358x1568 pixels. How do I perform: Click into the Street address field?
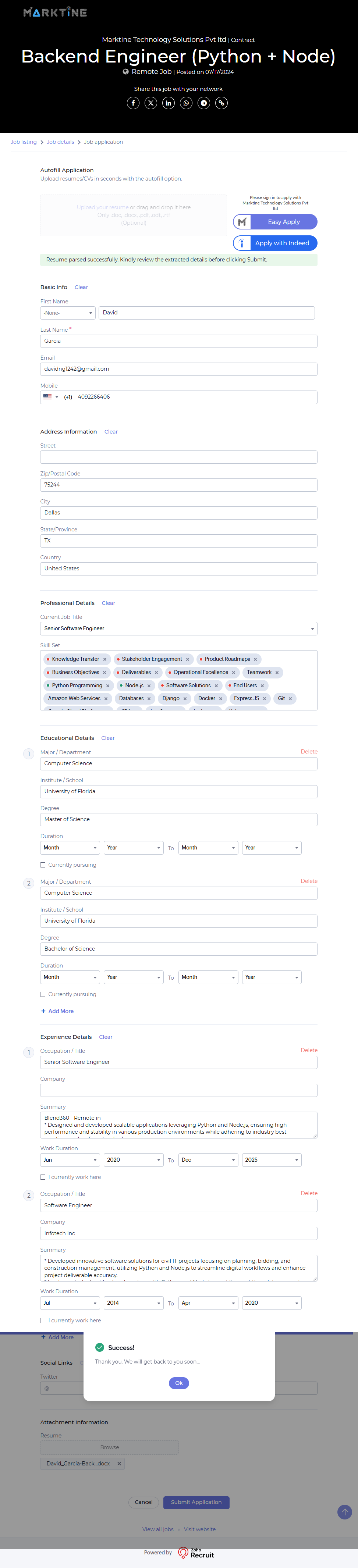178,457
